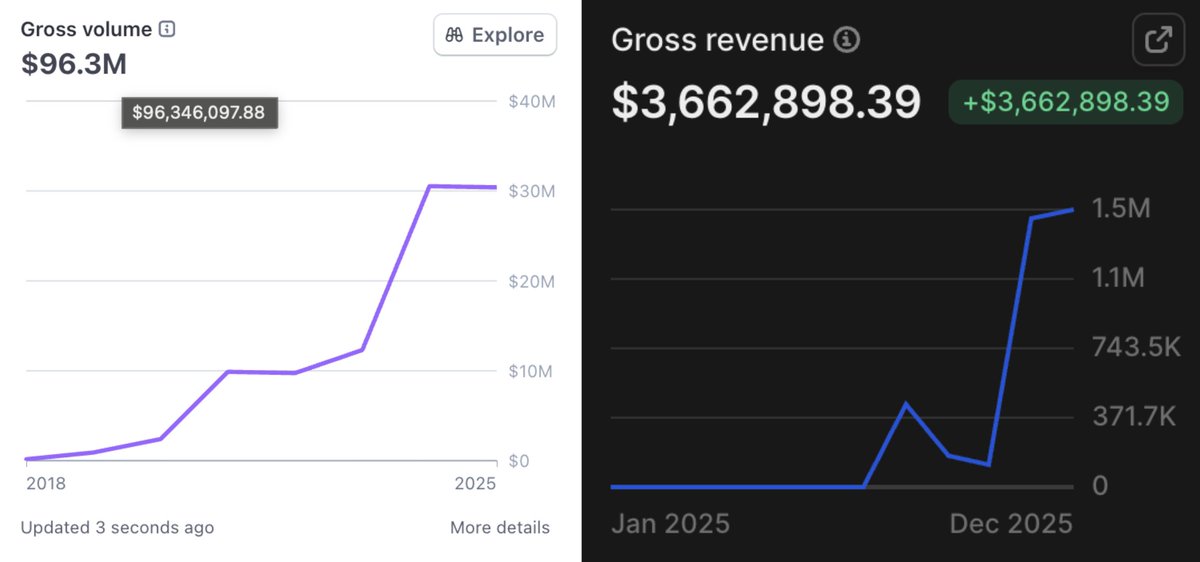Click the info icon beside Gross volume
This screenshot has width=1200, height=562.
pyautogui.click(x=167, y=29)
